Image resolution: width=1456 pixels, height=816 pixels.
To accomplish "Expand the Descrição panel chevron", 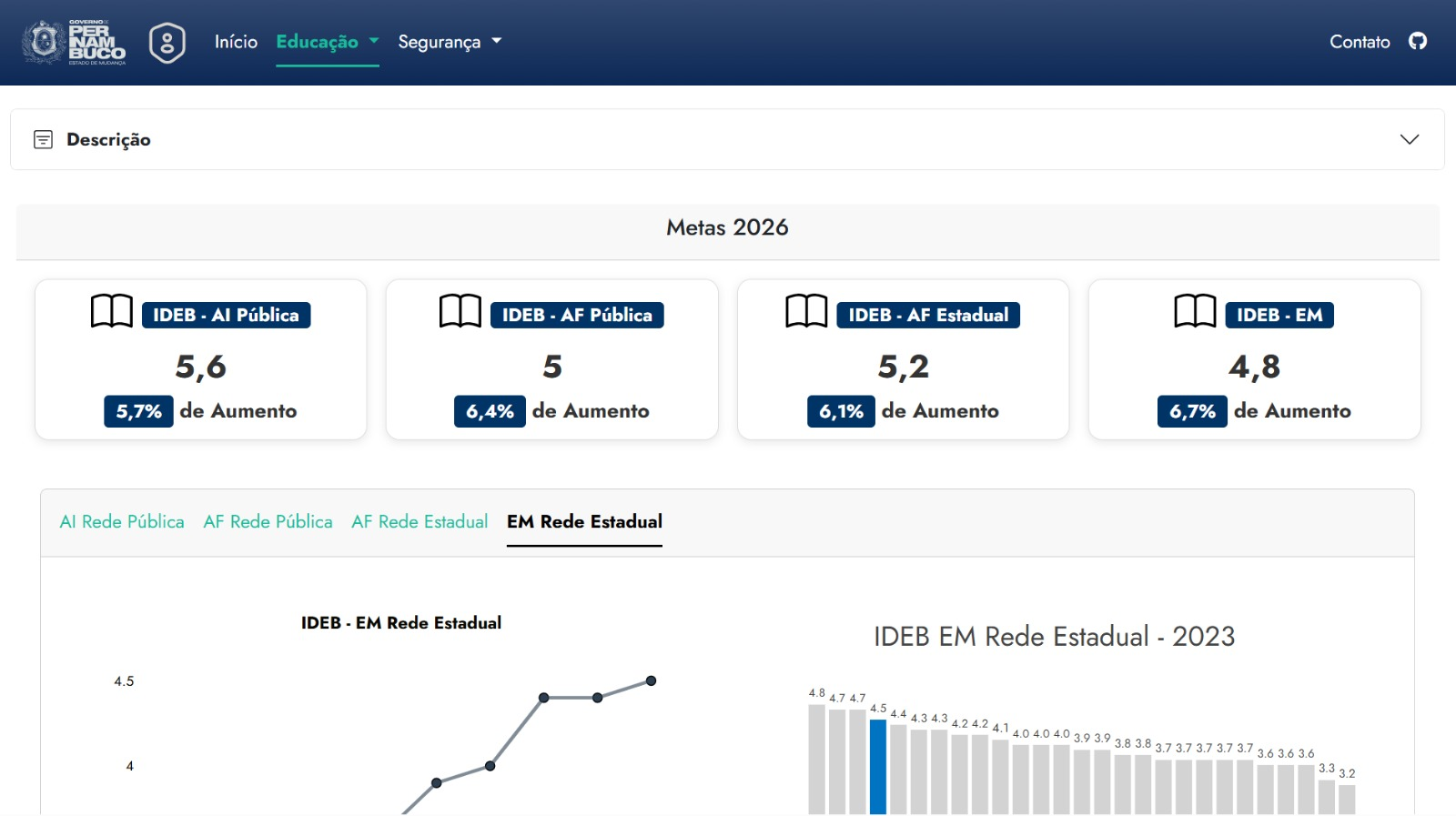I will 1409,139.
